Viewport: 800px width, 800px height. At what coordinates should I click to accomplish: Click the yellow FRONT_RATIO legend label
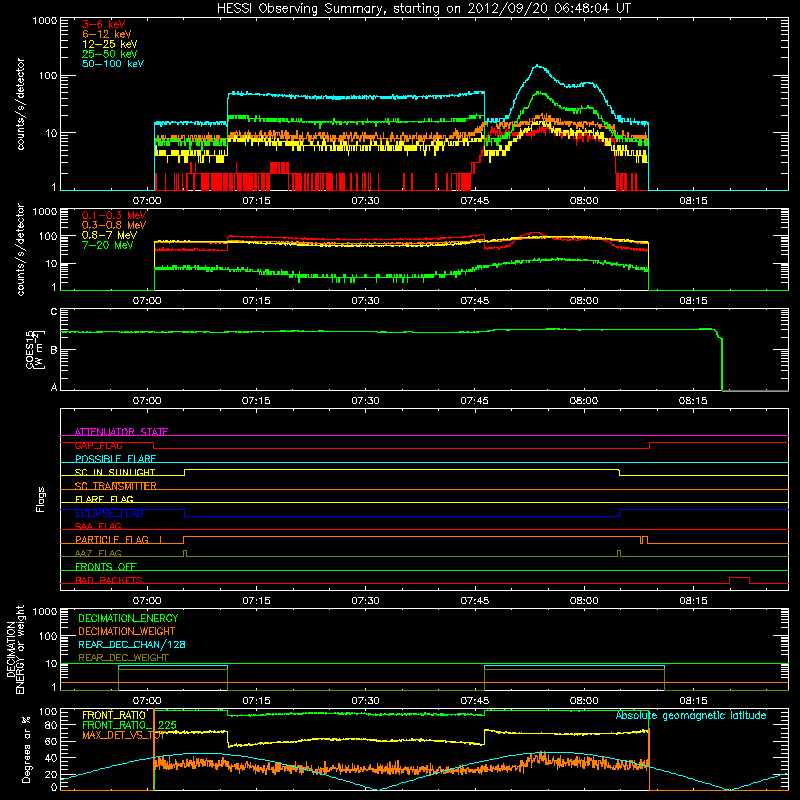coord(114,715)
